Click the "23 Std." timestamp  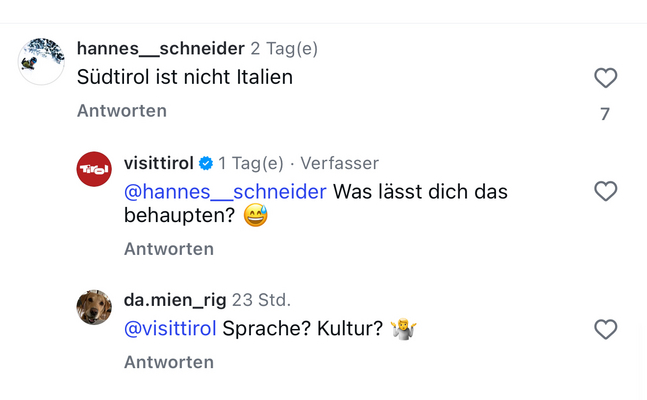pyautogui.click(x=261, y=300)
